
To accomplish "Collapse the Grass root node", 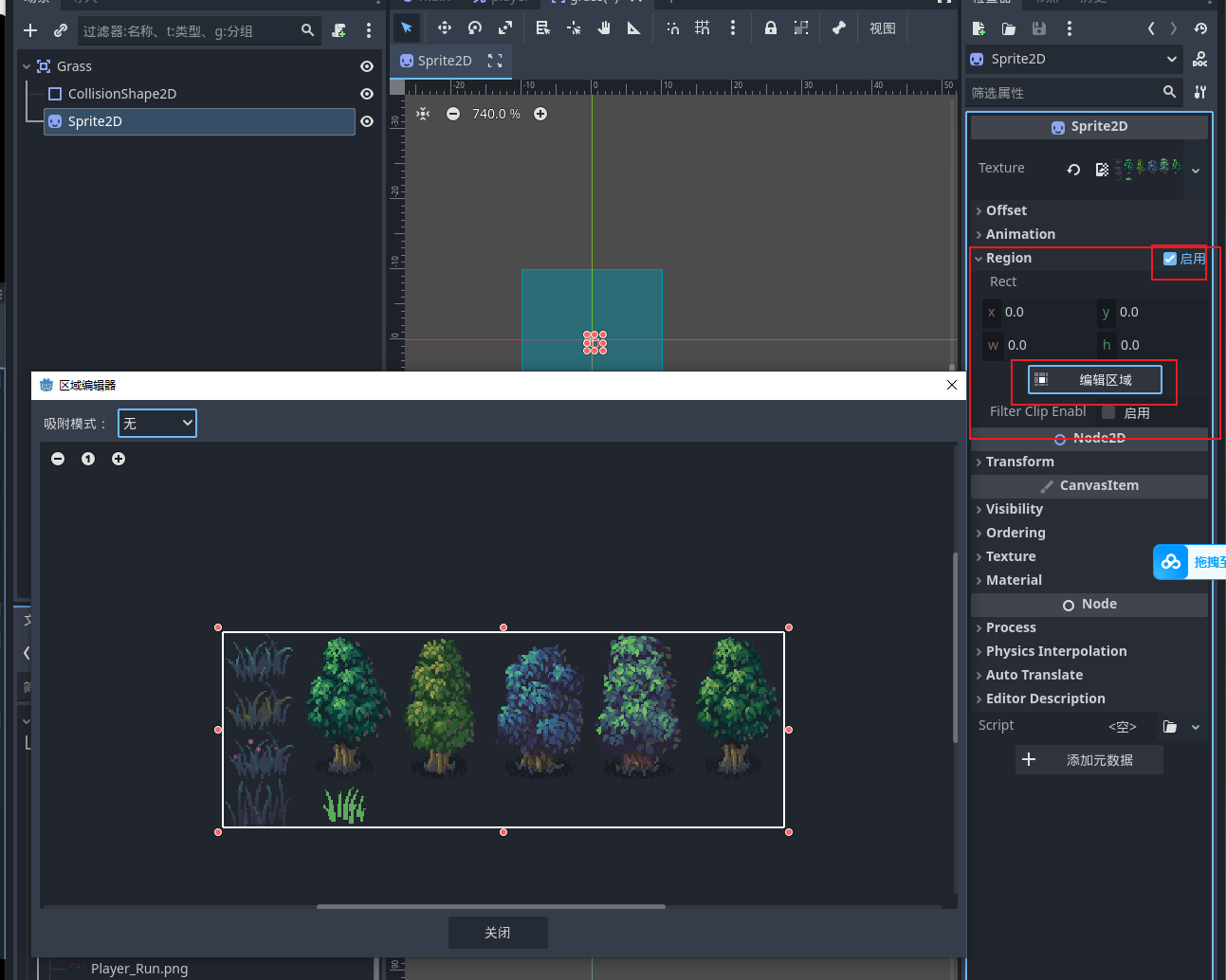I will point(27,66).
